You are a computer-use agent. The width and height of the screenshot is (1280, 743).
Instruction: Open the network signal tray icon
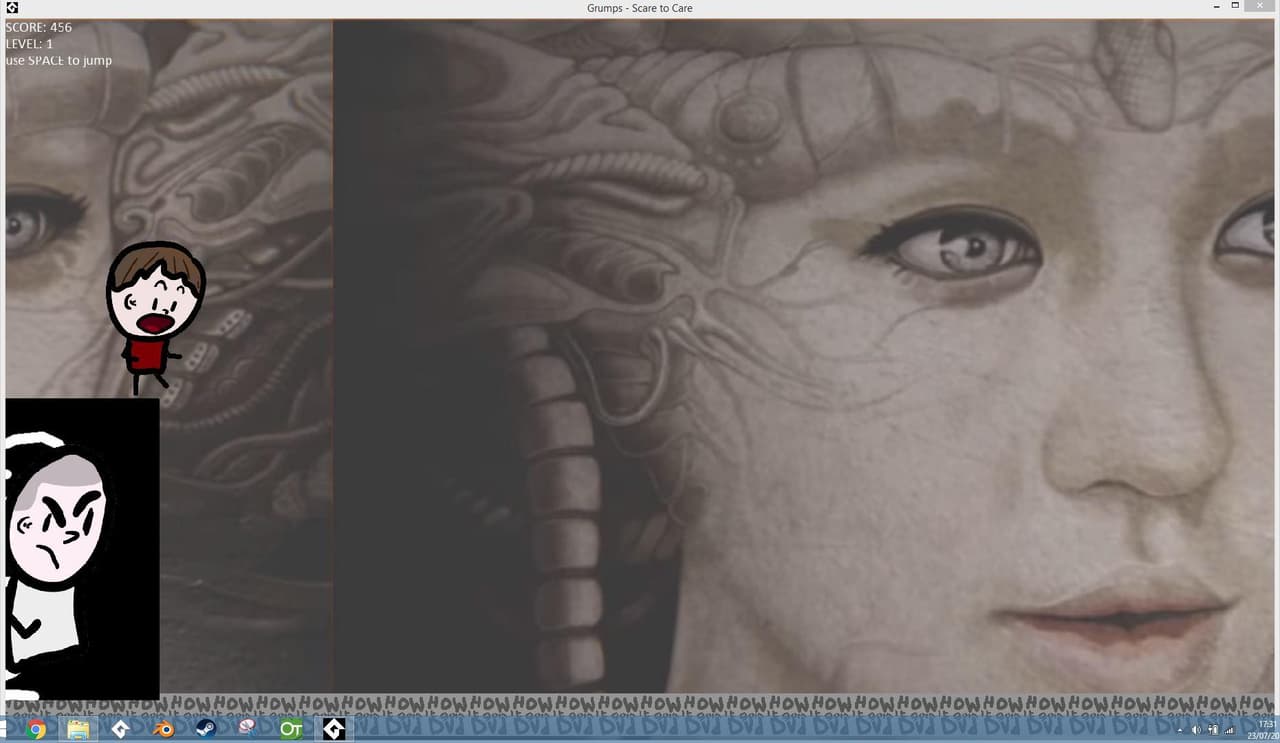pos(1229,730)
